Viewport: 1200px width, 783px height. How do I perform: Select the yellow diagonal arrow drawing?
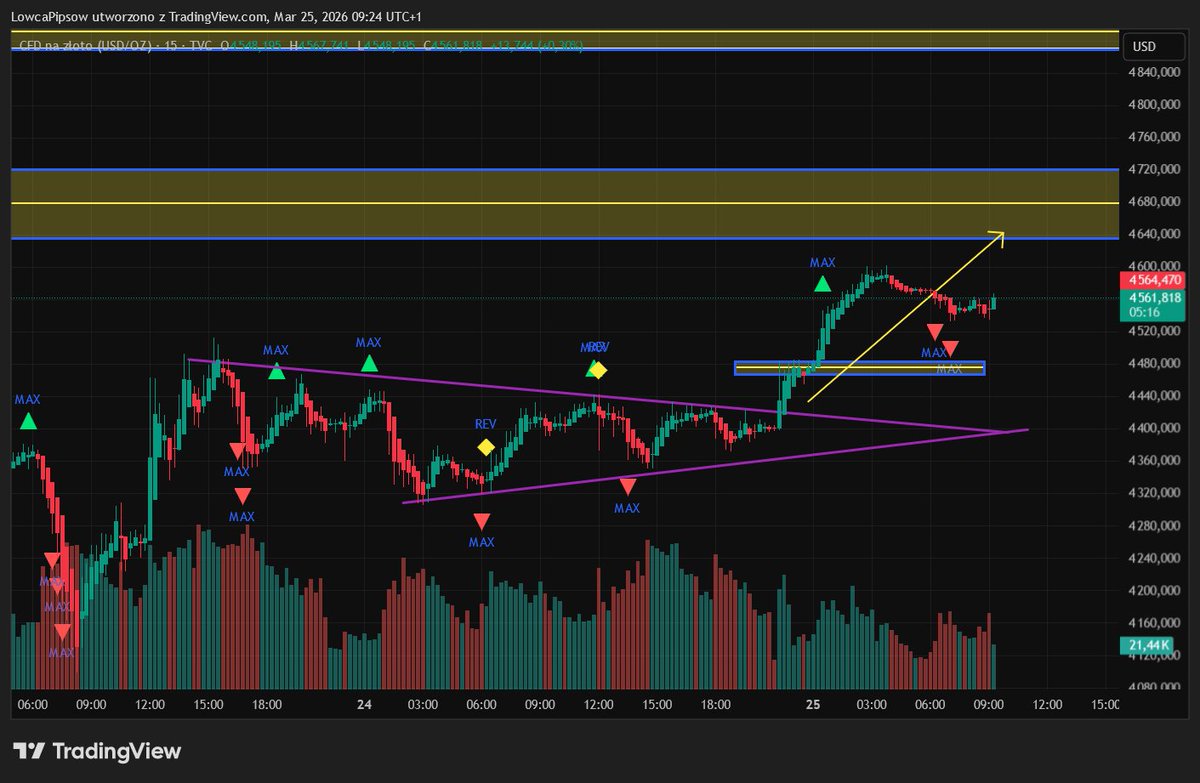point(905,317)
